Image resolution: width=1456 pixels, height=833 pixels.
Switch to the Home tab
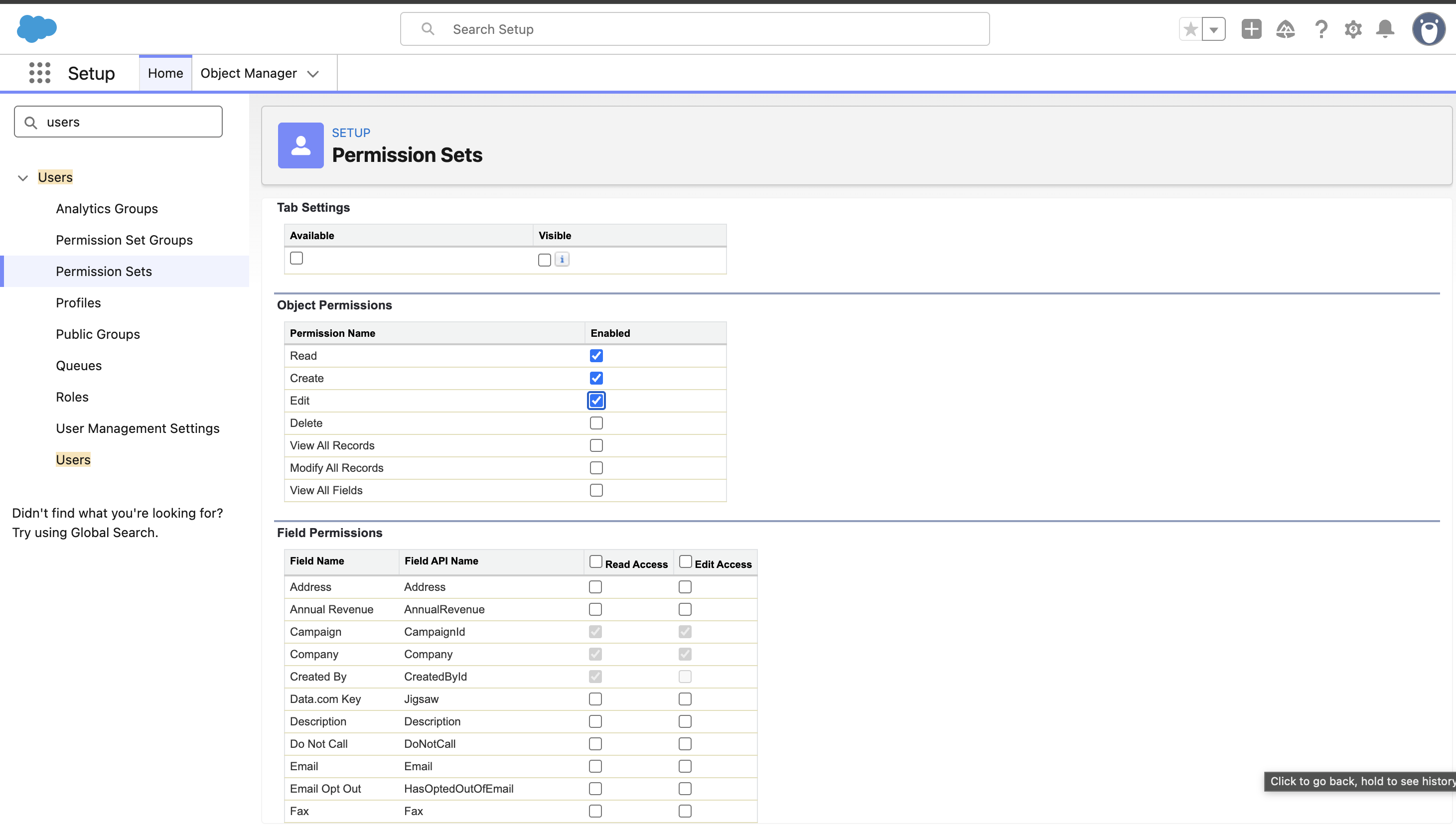[165, 73]
